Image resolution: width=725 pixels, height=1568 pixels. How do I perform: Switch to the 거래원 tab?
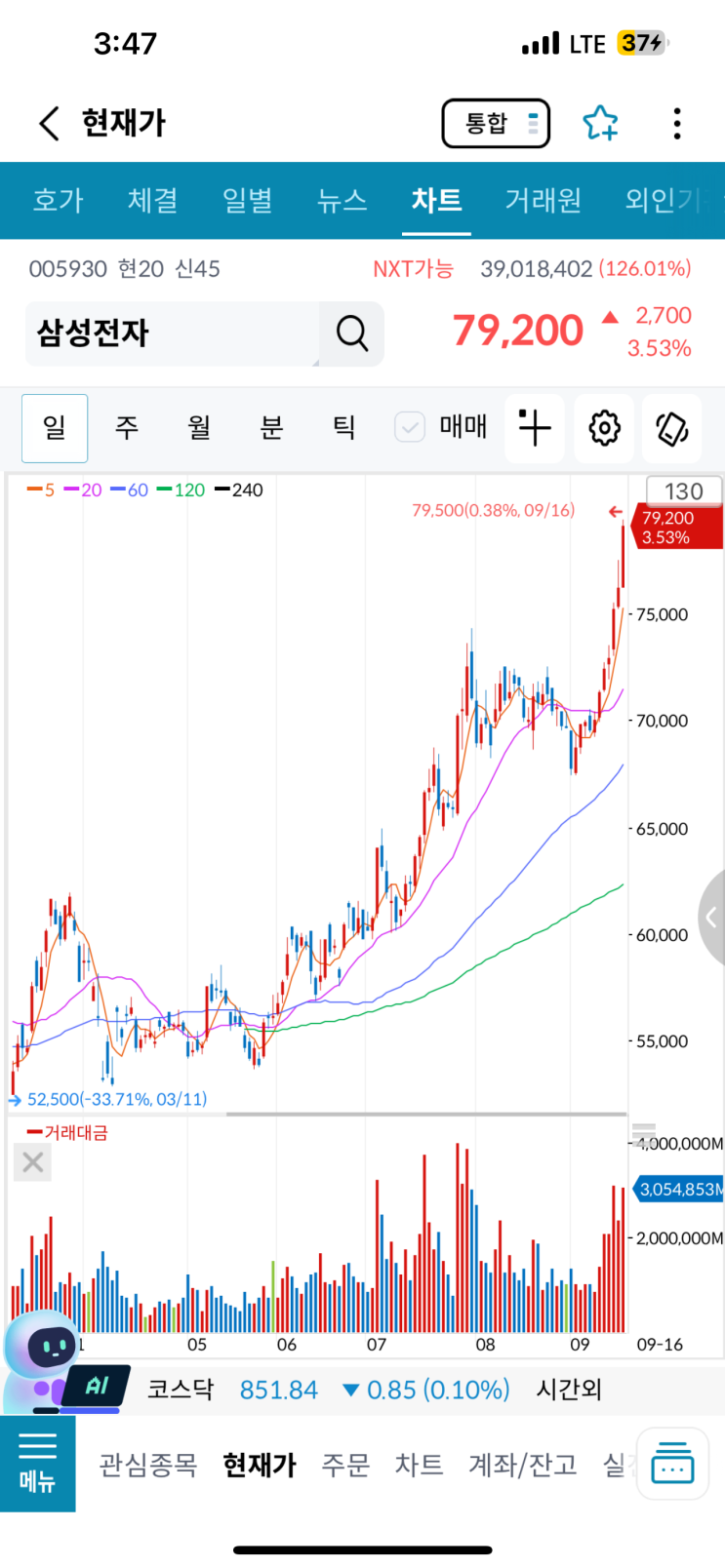[544, 201]
